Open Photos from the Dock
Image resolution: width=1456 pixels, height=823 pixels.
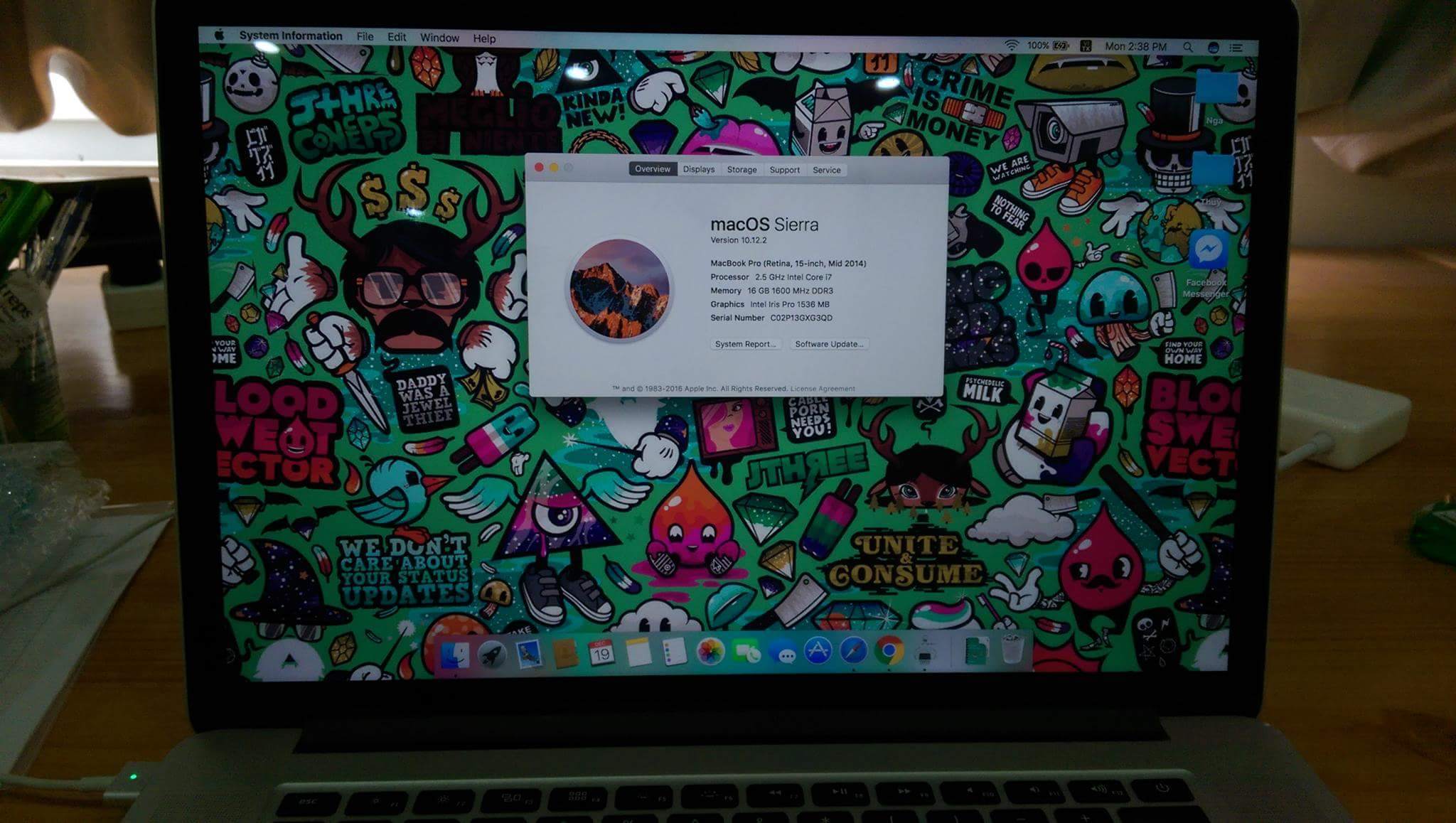point(710,652)
